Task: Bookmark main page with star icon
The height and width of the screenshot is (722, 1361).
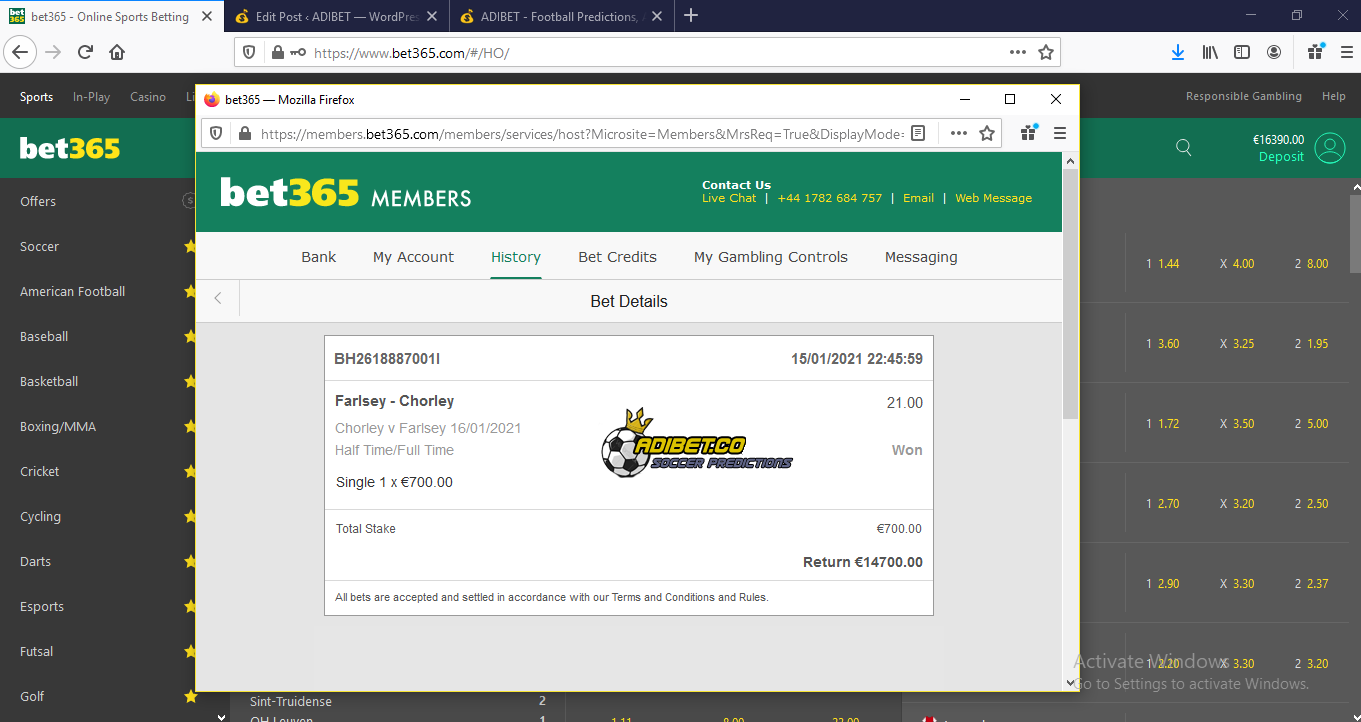Action: pos(1046,52)
